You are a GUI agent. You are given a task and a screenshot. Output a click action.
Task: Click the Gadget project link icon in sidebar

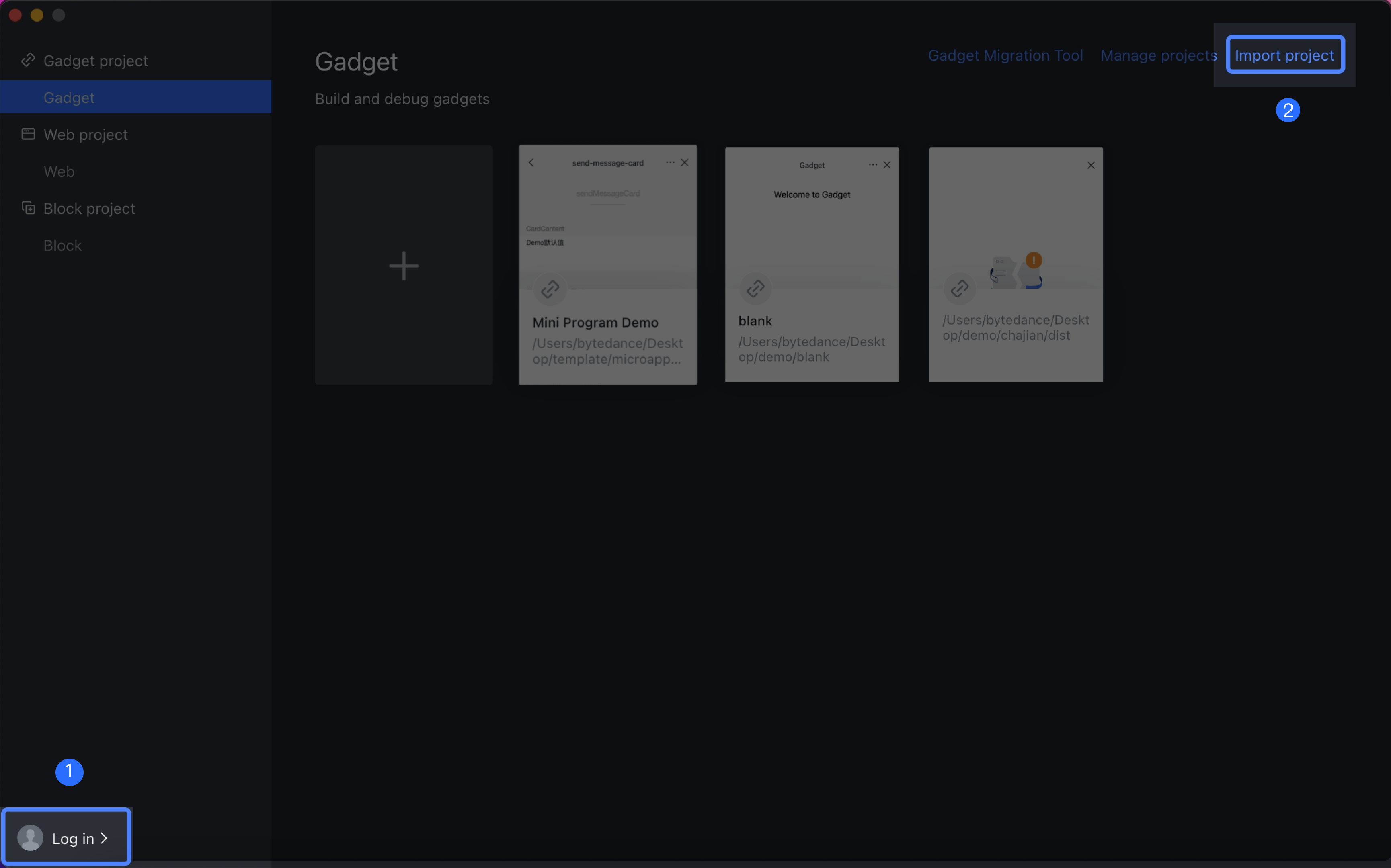pos(28,60)
